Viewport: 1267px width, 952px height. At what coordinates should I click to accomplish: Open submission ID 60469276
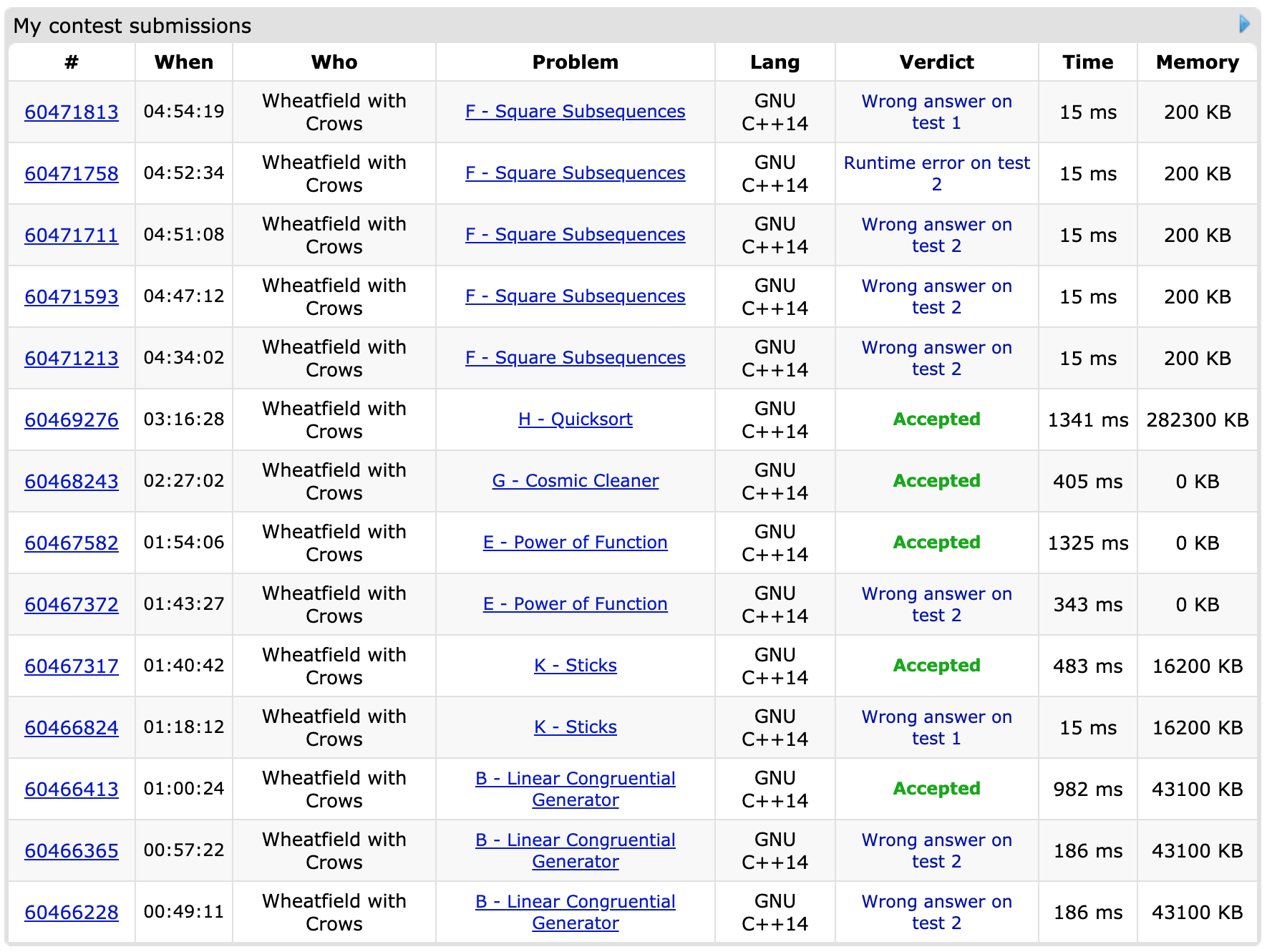coord(72,420)
